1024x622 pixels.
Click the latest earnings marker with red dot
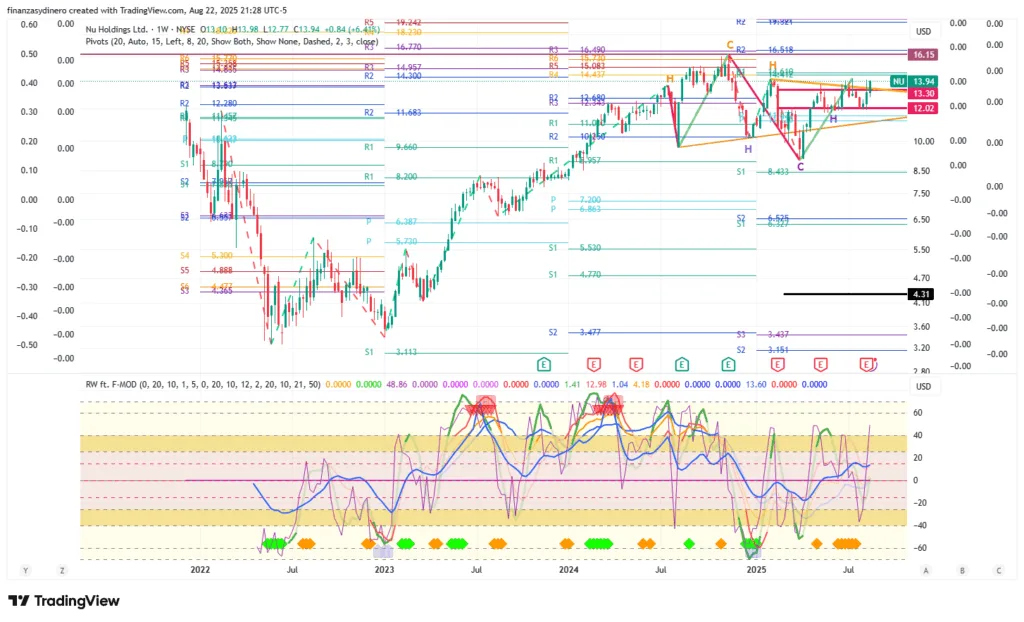[867, 365]
